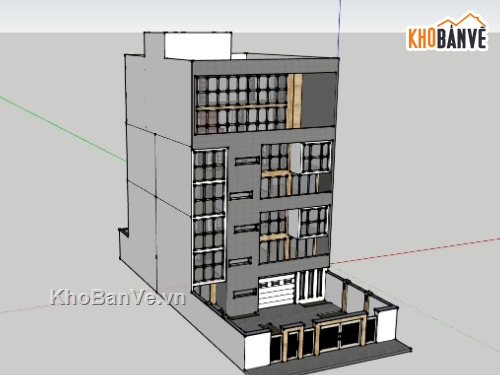Select the red dashed axis line at right
The image size is (500, 375).
pos(415,251)
